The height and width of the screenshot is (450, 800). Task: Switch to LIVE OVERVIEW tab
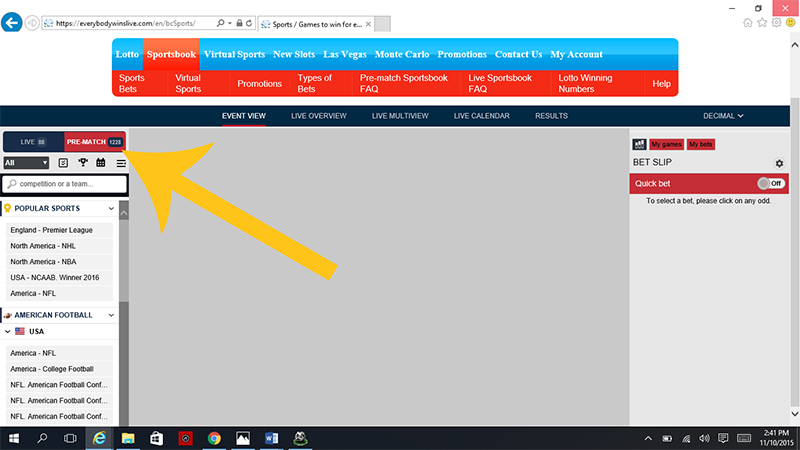pos(318,116)
